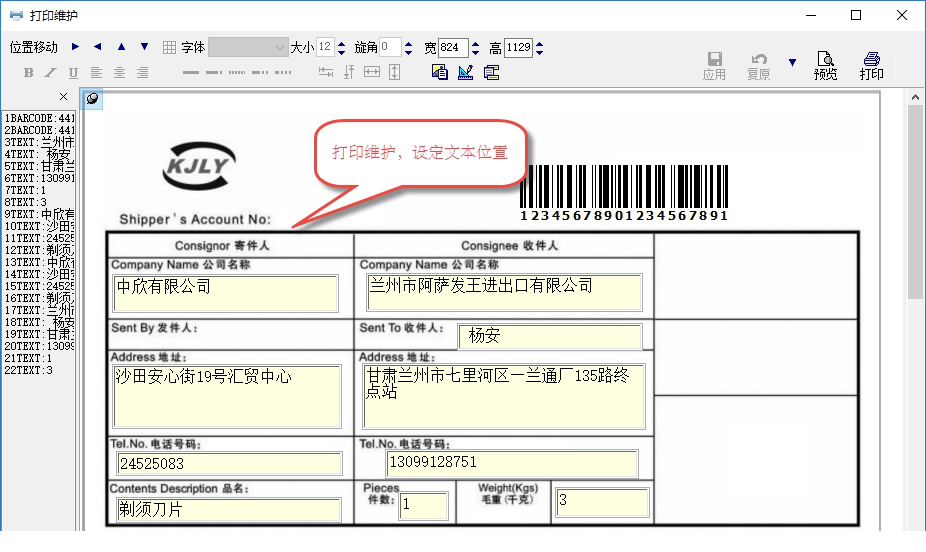Click the 打印 print button
This screenshot has width=926, height=552.
coord(871,66)
